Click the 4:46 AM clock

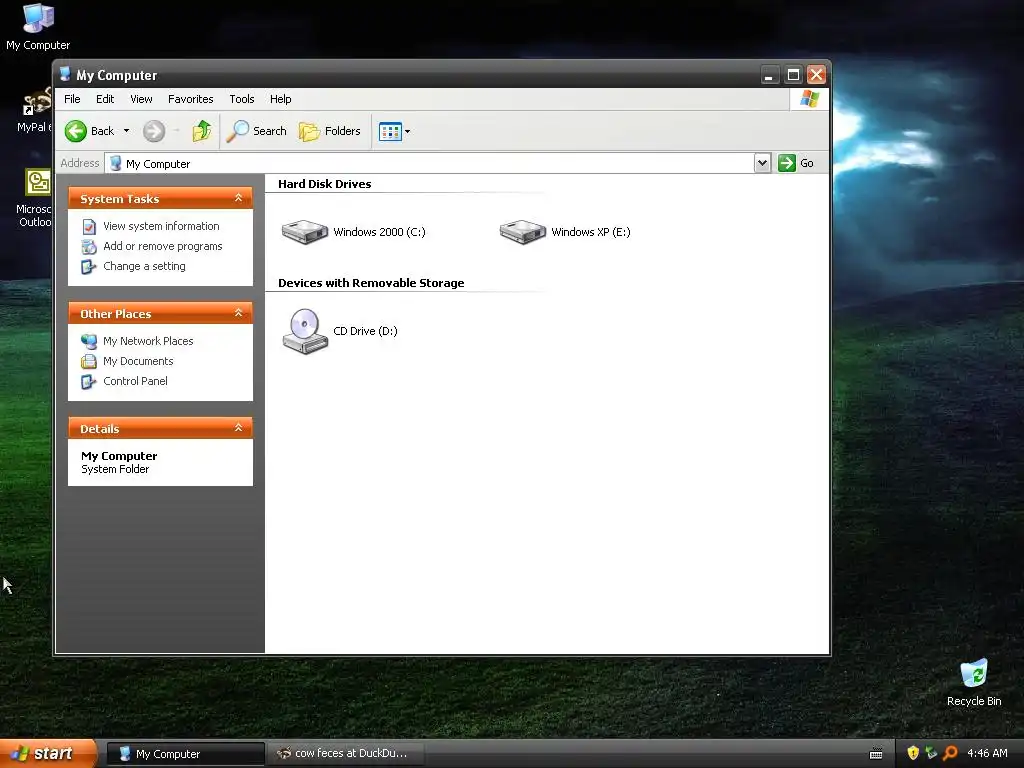pyautogui.click(x=987, y=753)
